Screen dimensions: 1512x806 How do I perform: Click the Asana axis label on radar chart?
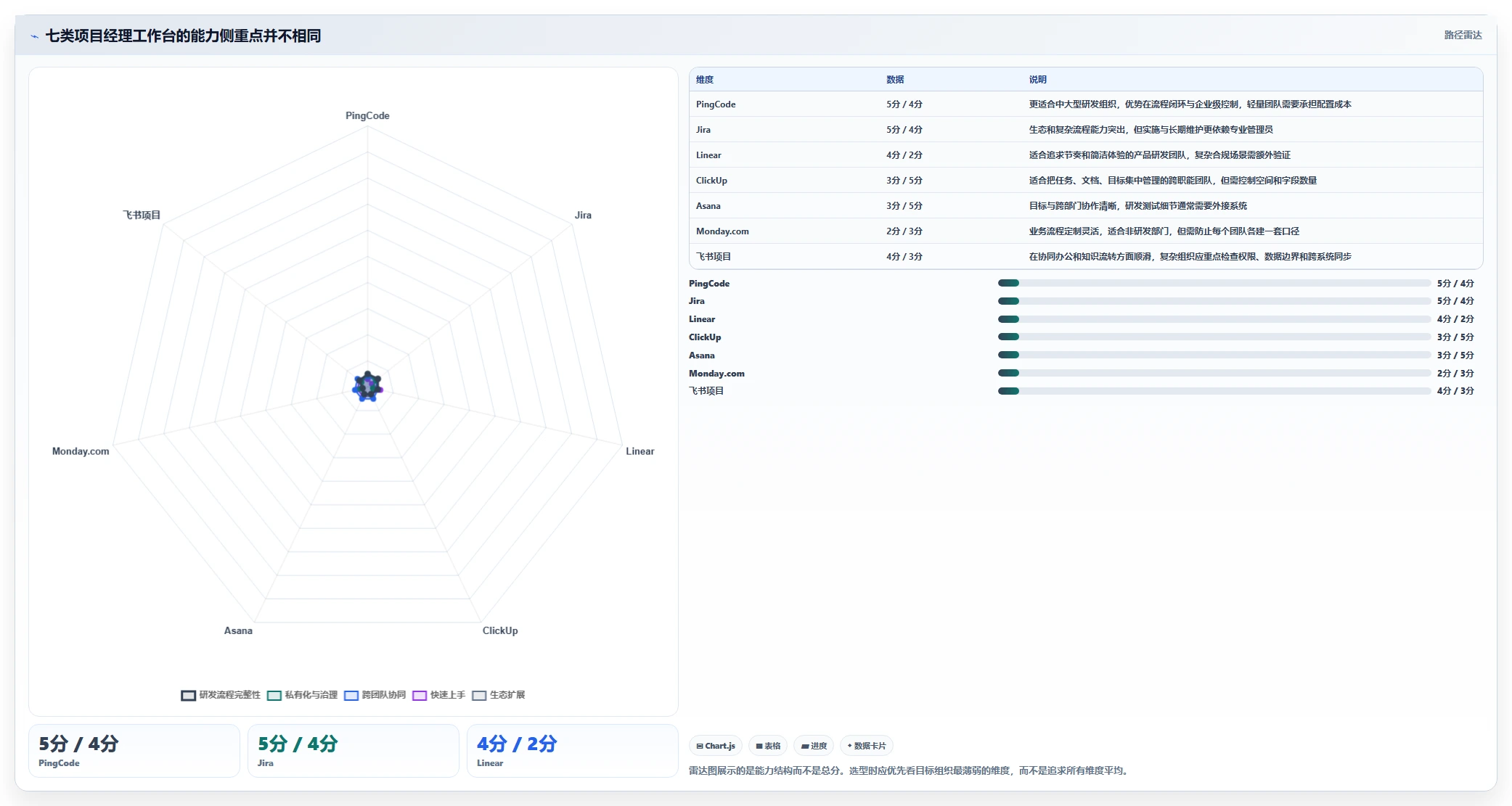point(238,630)
